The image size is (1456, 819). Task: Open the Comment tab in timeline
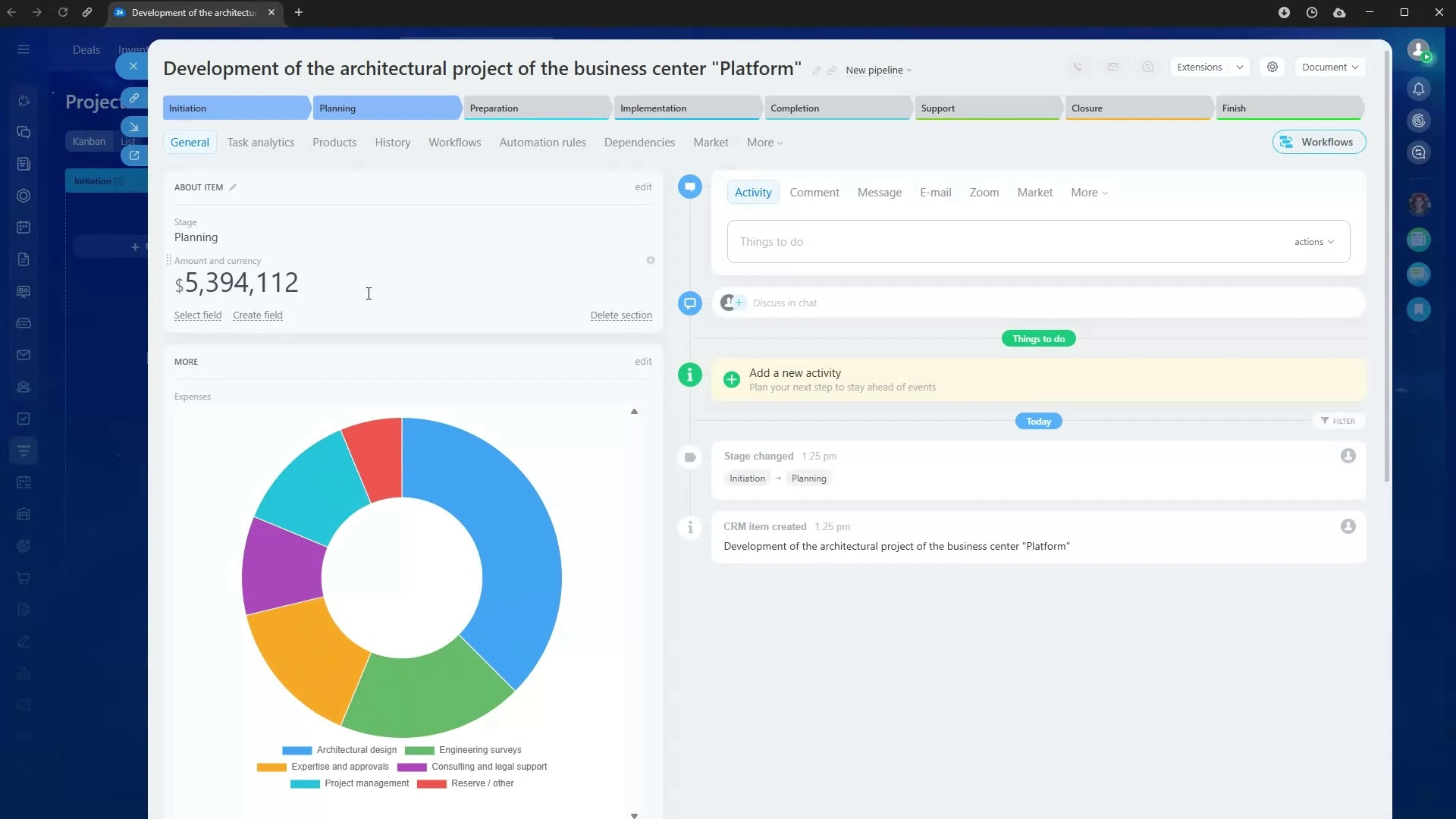[x=814, y=193]
